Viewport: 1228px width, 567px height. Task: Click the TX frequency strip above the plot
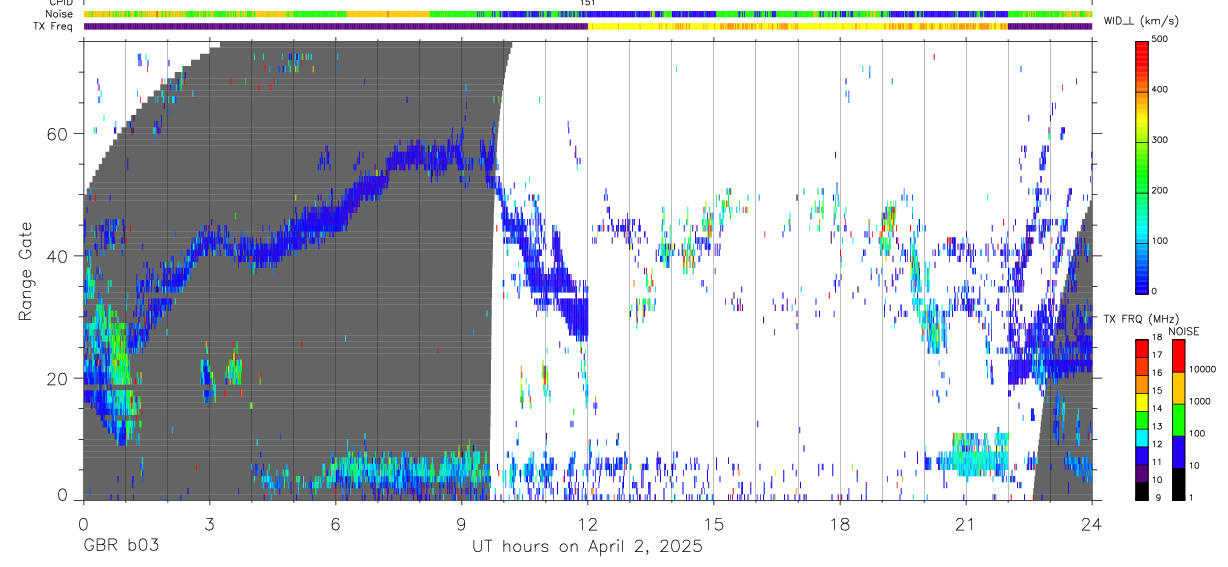[587, 26]
